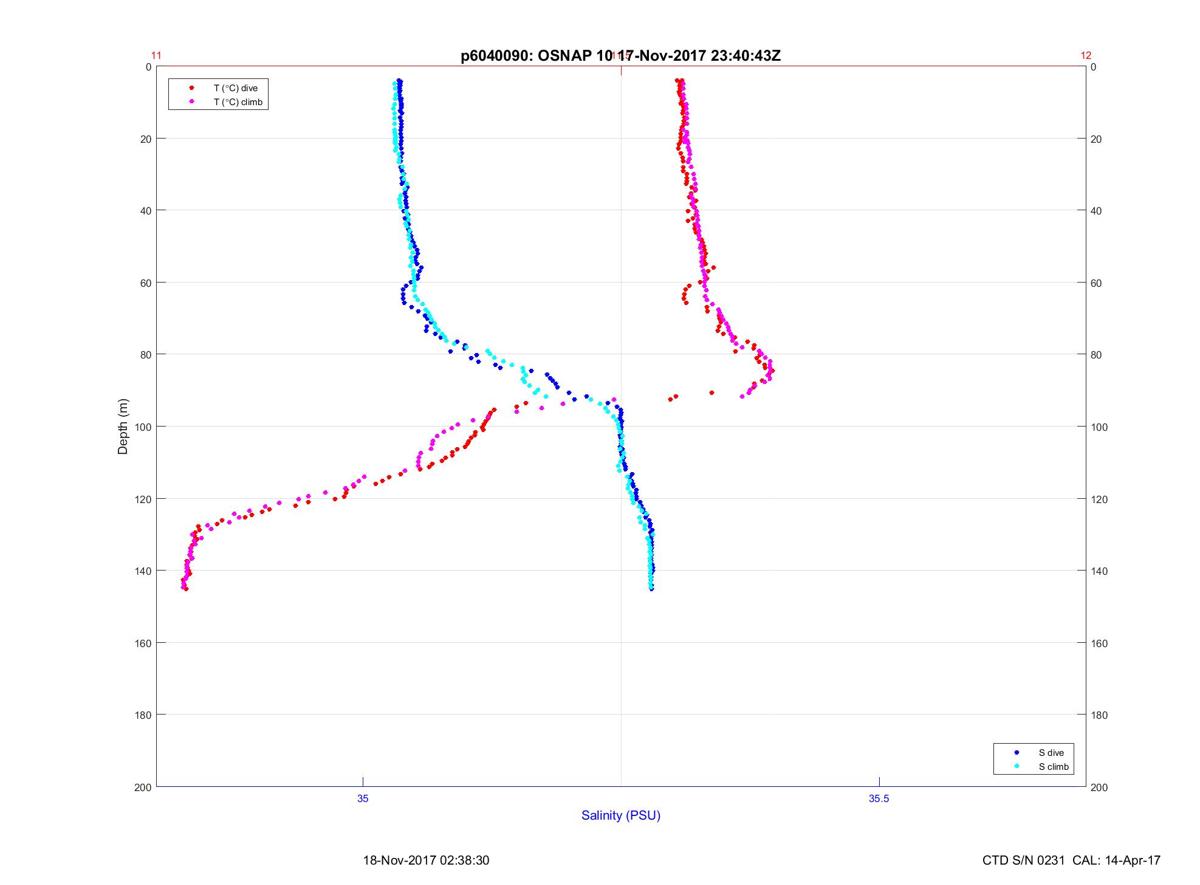Click the cyan marker beside 'S climb'
Viewport: 1200px width, 885px height.
pos(1016,766)
